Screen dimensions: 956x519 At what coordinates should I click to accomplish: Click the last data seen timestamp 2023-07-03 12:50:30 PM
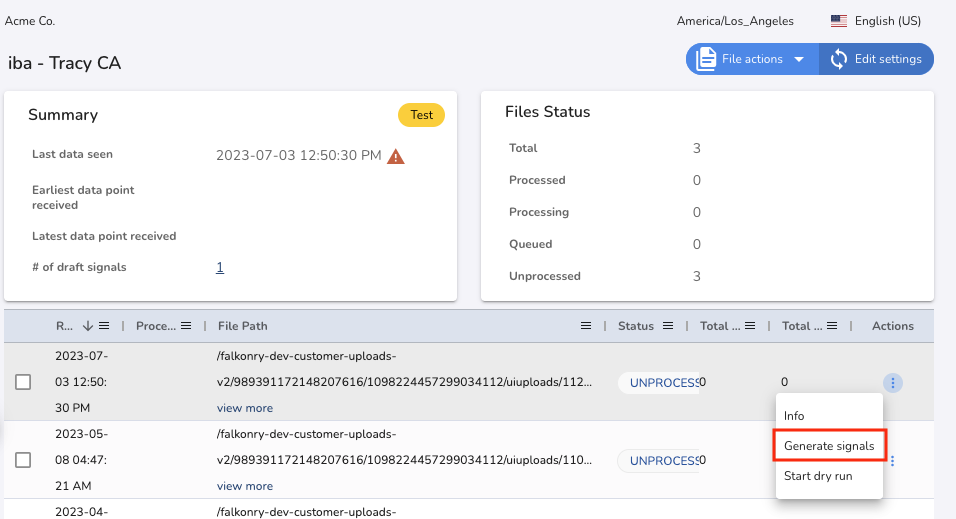299,156
